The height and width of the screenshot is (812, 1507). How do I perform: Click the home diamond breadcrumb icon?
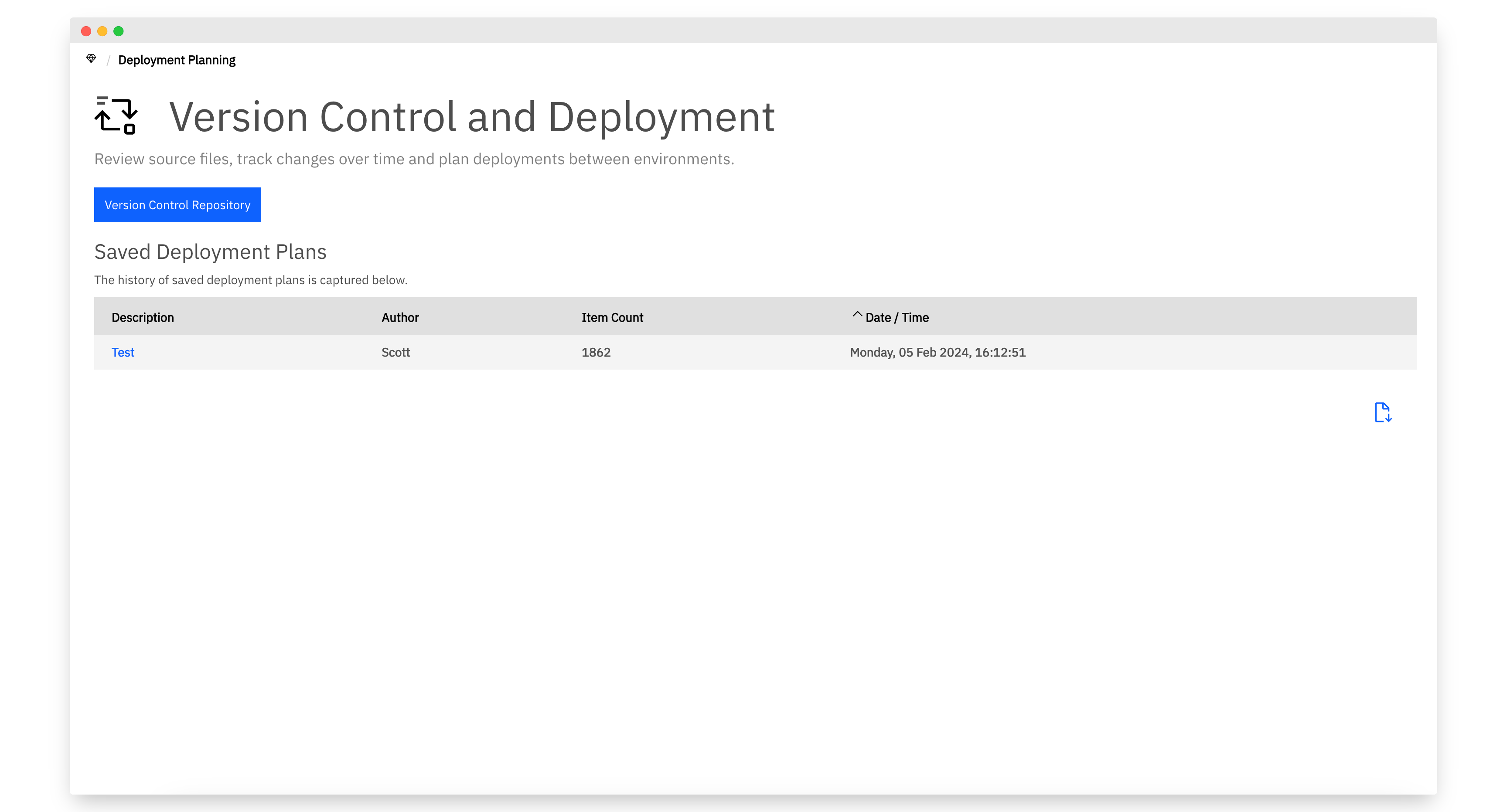click(x=91, y=58)
